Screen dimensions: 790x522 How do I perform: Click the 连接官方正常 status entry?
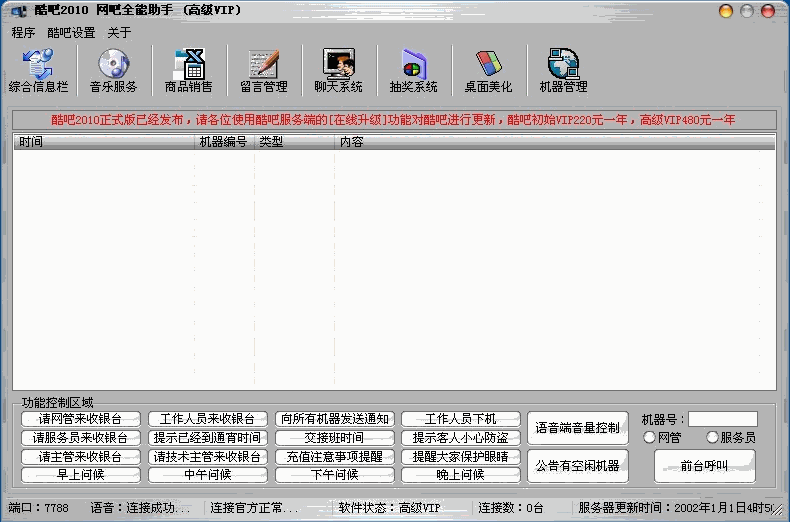point(254,508)
